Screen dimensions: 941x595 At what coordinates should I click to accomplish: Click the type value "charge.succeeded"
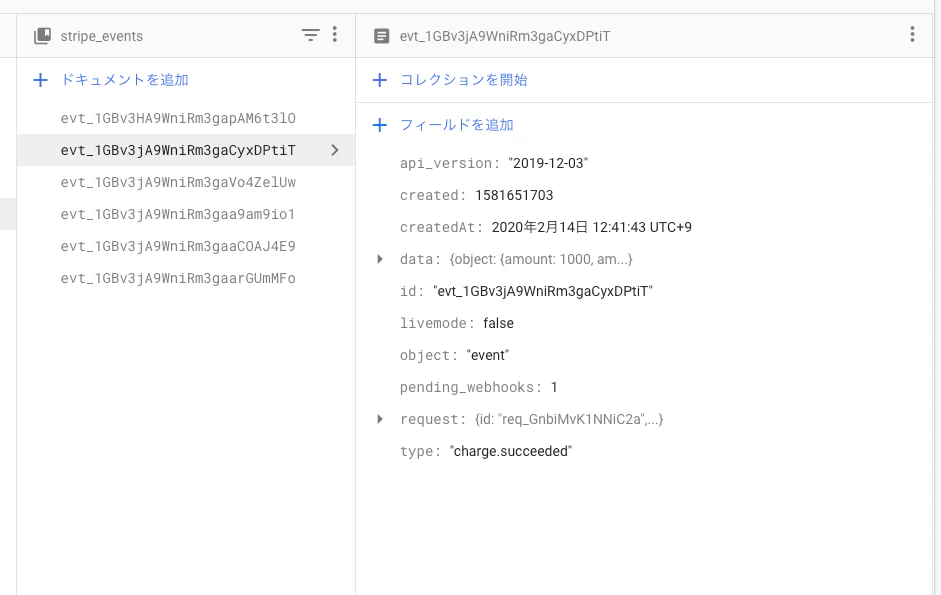click(511, 452)
